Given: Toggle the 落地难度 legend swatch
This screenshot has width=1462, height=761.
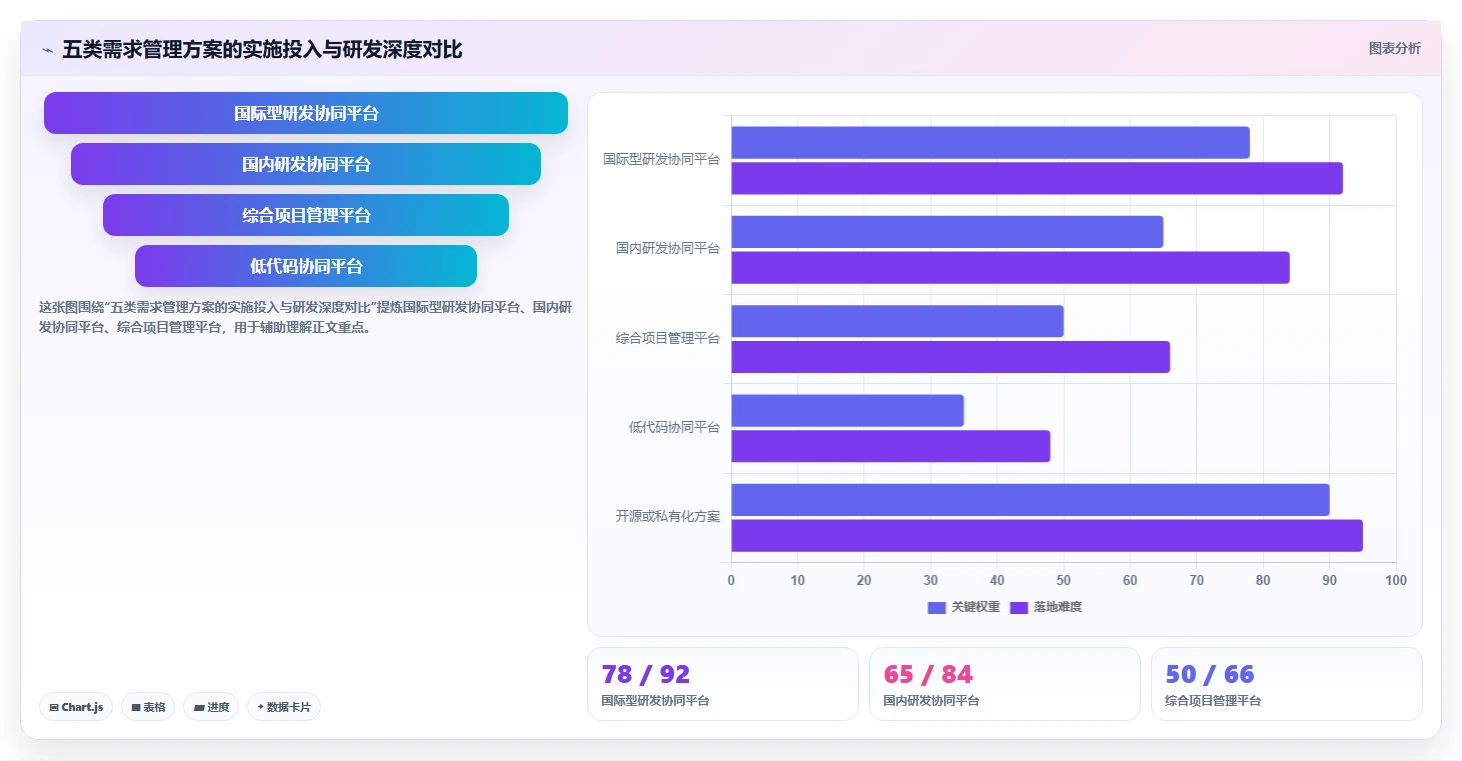Looking at the screenshot, I should (1019, 607).
